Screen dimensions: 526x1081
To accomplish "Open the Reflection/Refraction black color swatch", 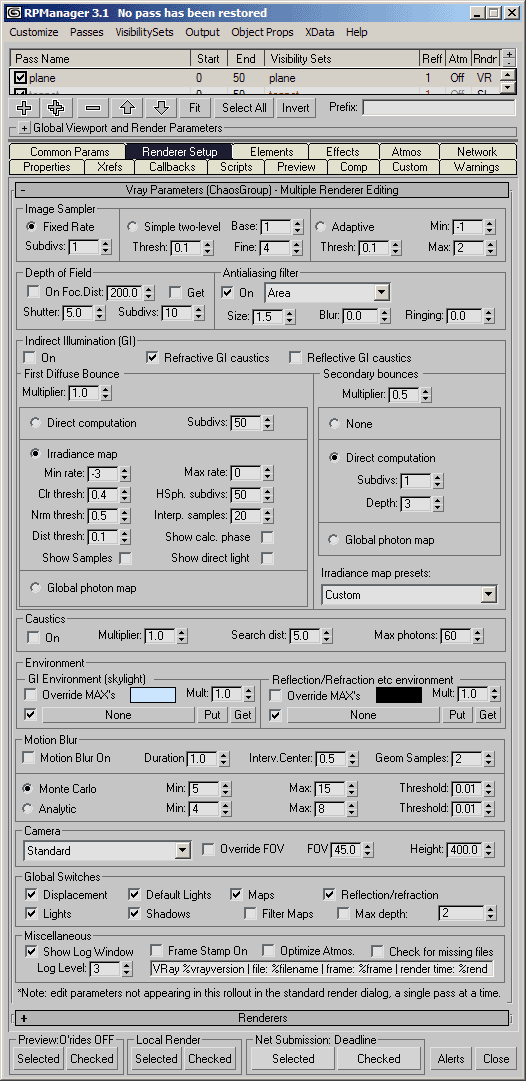I will (x=398, y=695).
